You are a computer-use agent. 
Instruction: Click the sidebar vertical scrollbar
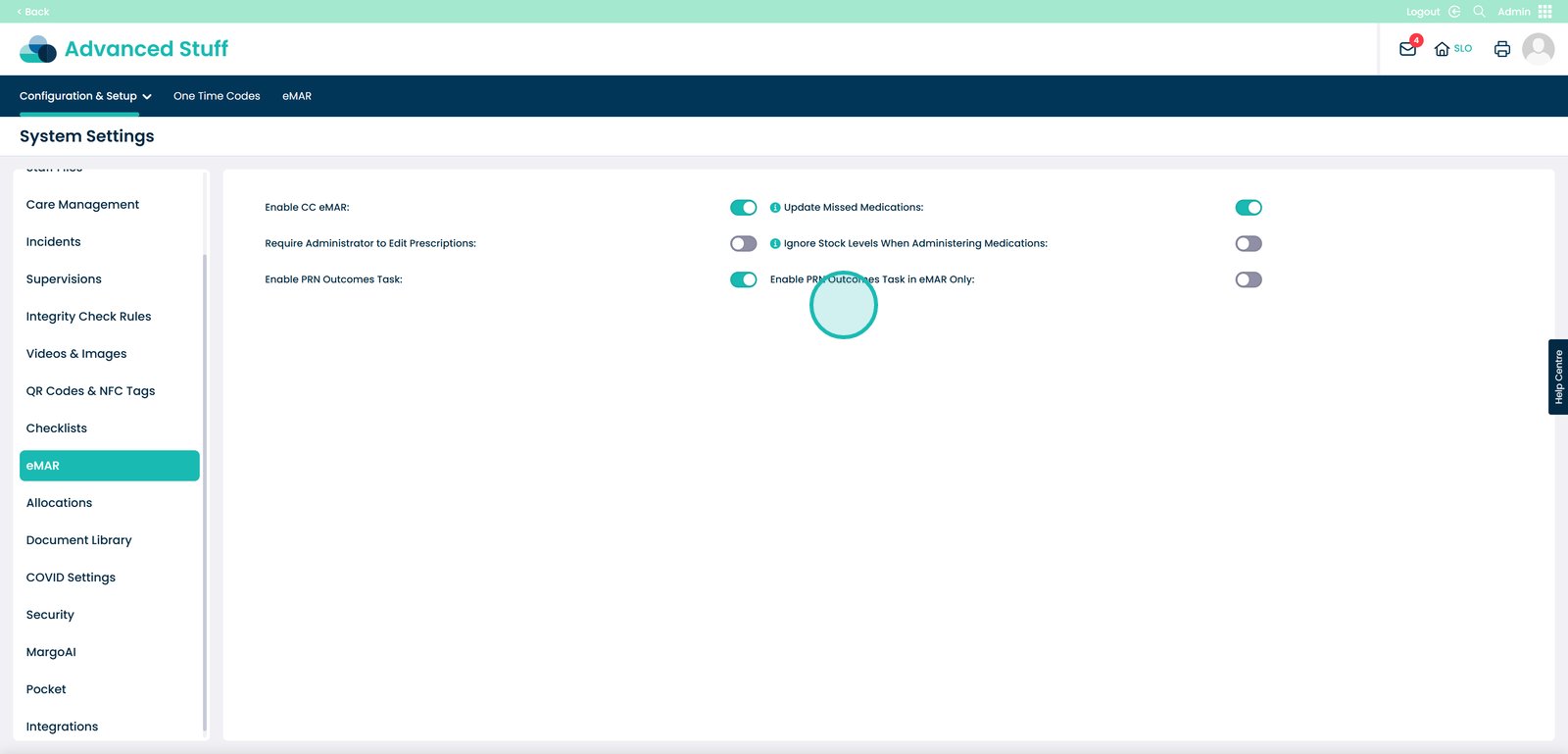(205, 490)
